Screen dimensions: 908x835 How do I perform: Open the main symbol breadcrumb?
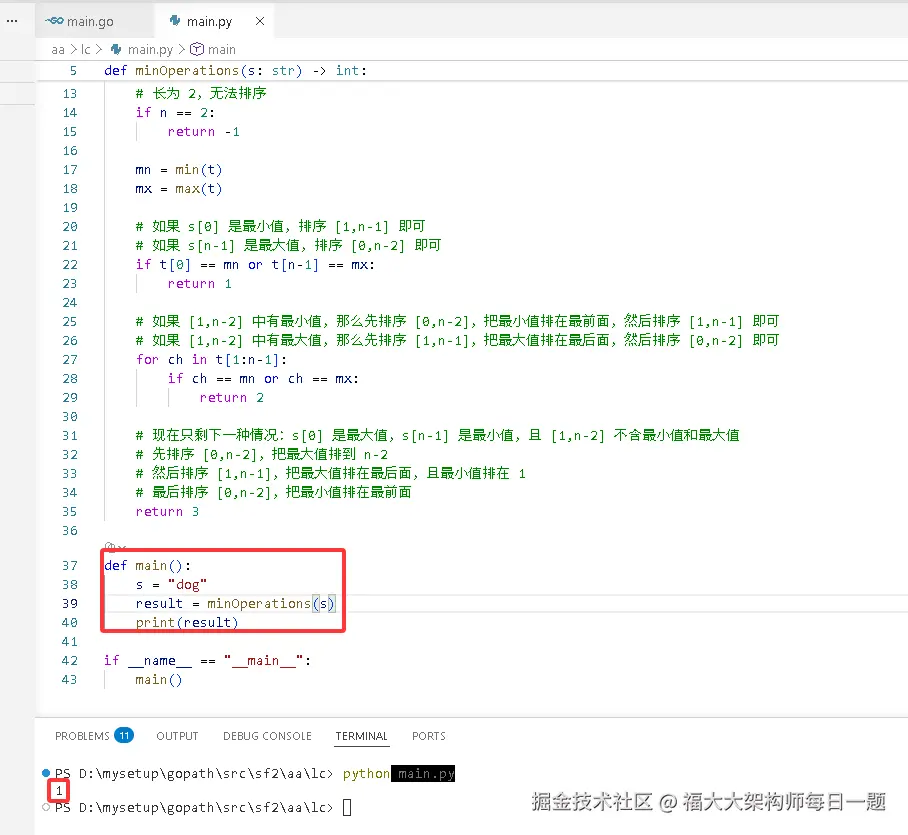(222, 50)
